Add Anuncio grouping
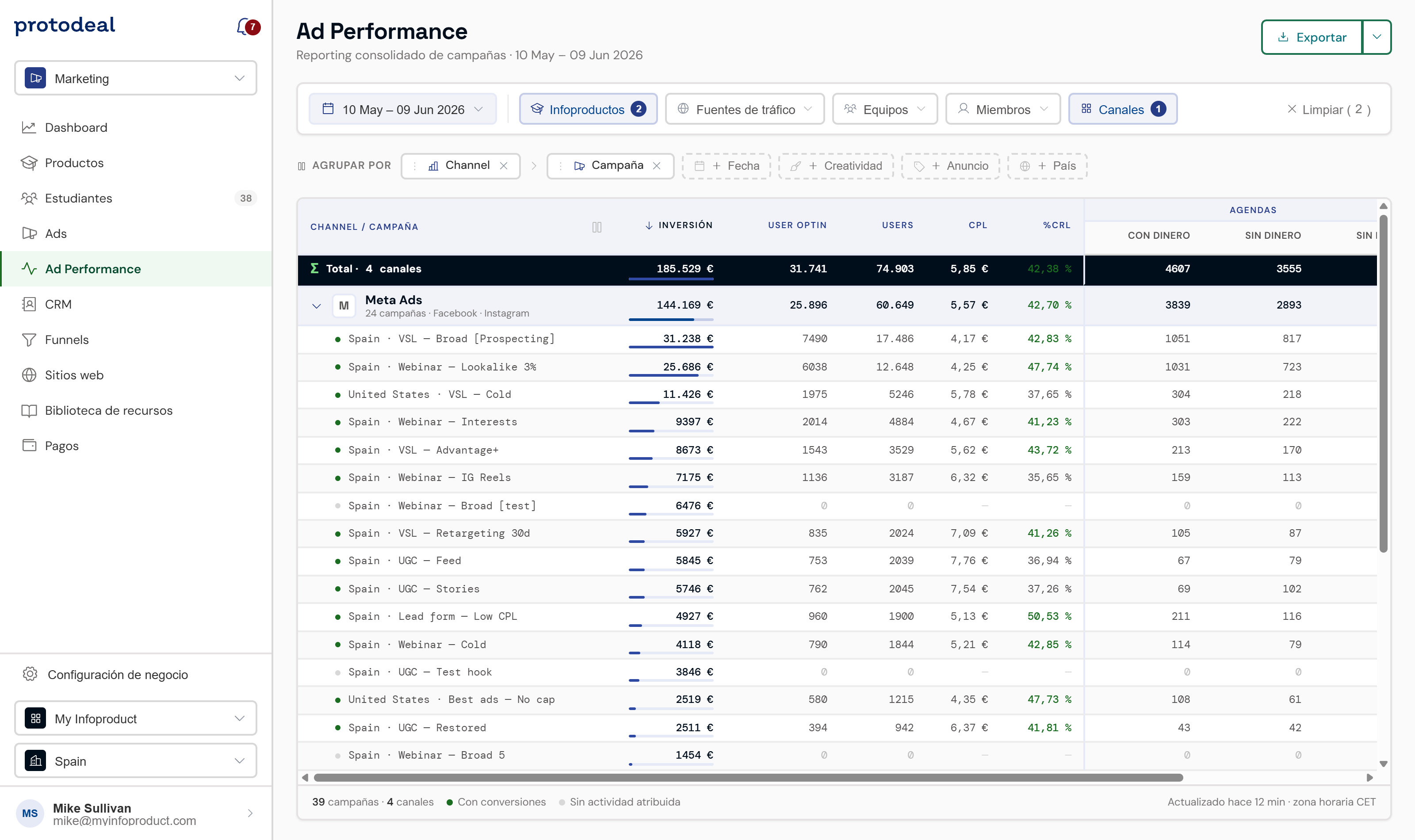This screenshot has height=840, width=1415. [950, 166]
